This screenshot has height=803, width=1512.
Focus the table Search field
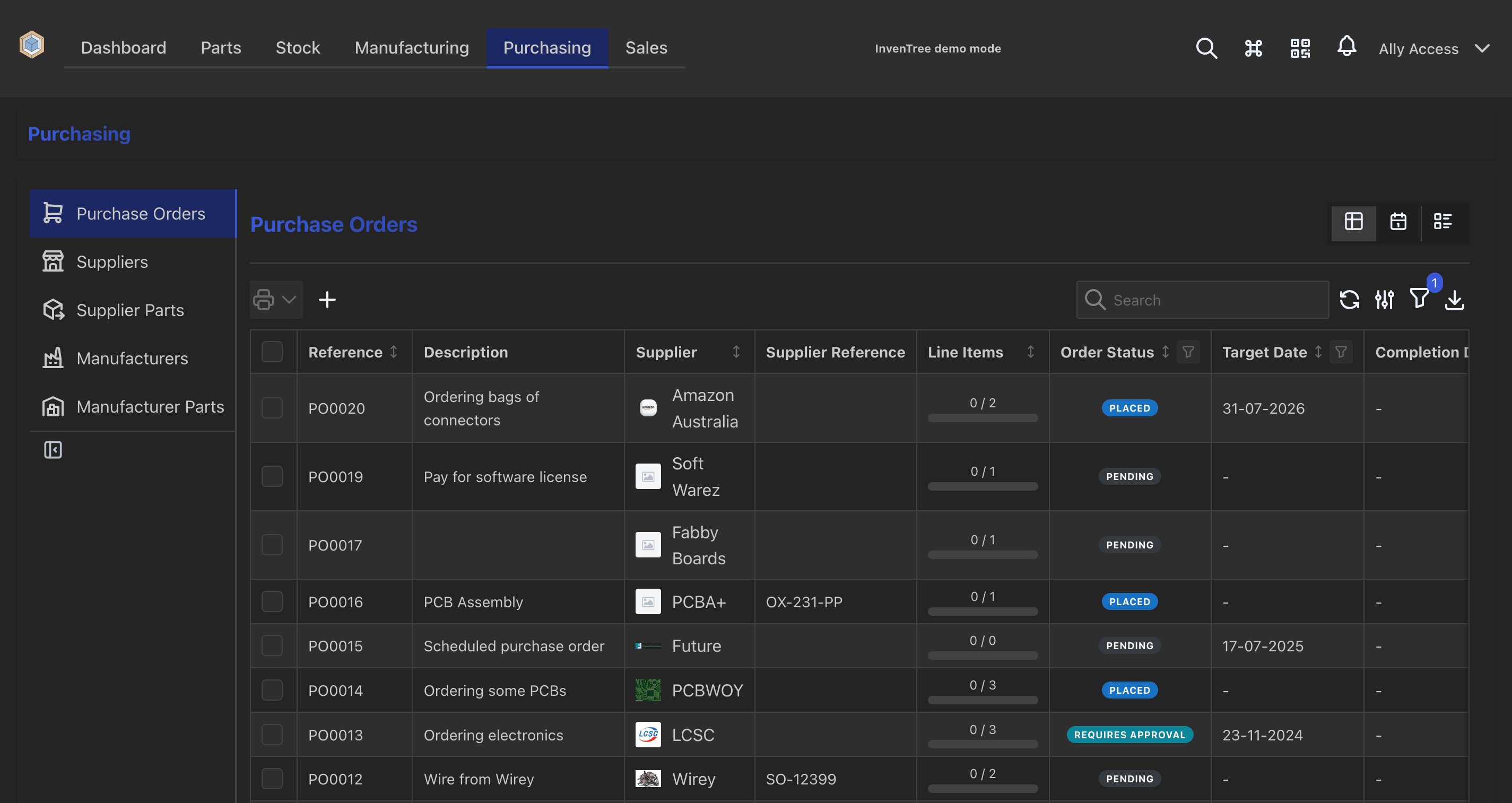1203,300
